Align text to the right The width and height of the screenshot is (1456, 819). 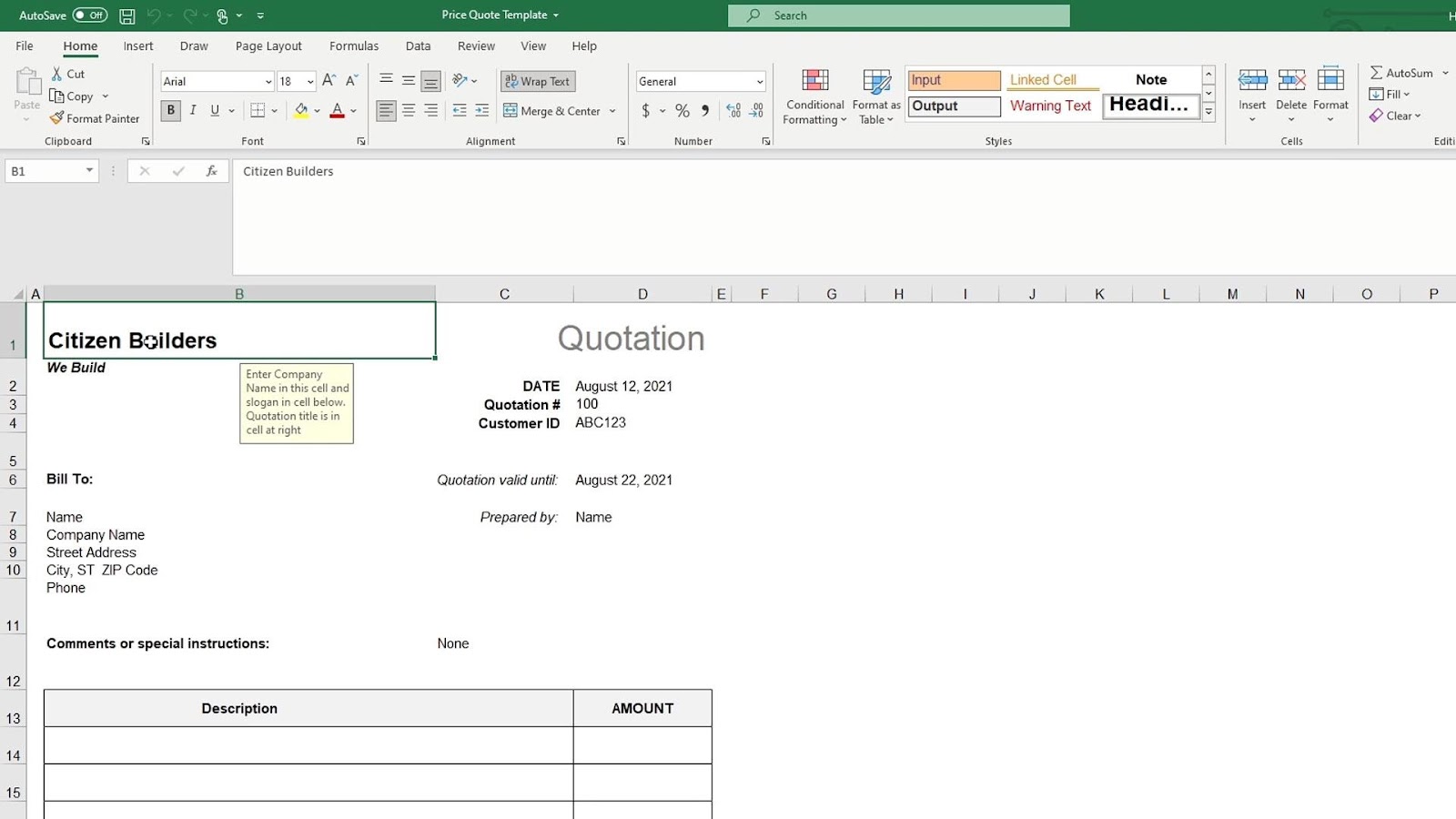click(x=430, y=111)
